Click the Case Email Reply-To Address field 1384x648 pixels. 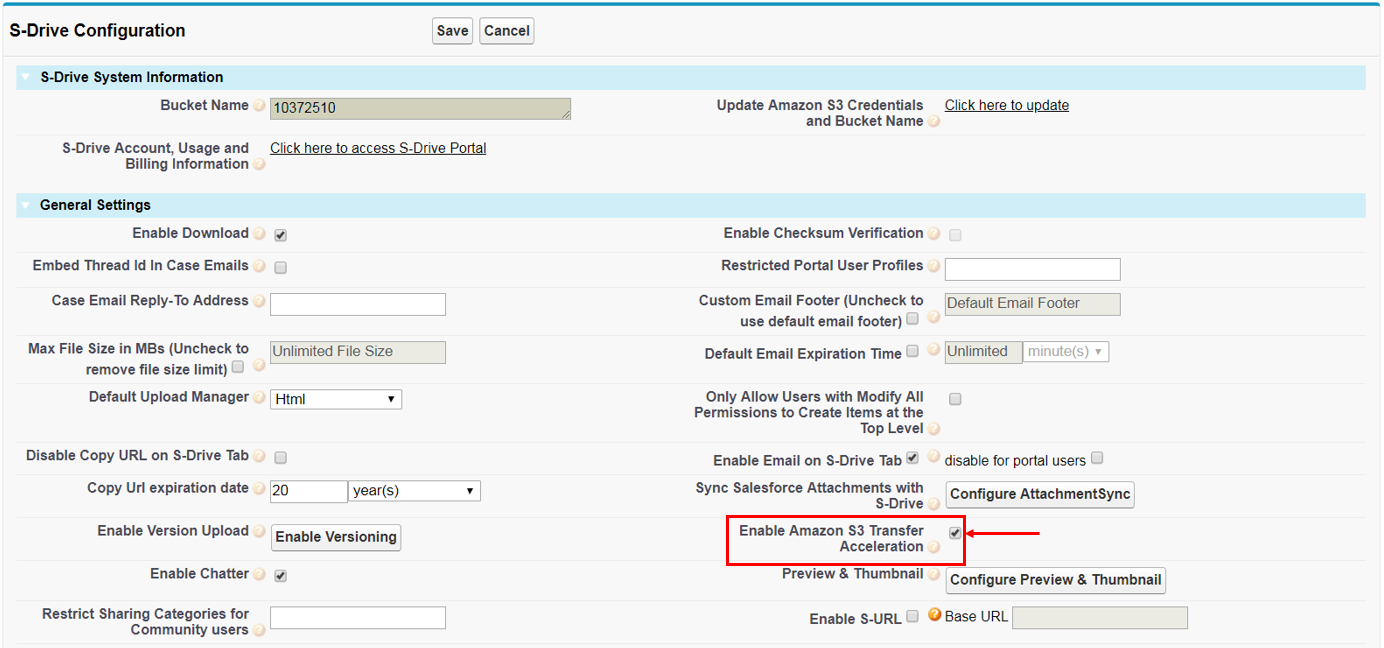358,304
